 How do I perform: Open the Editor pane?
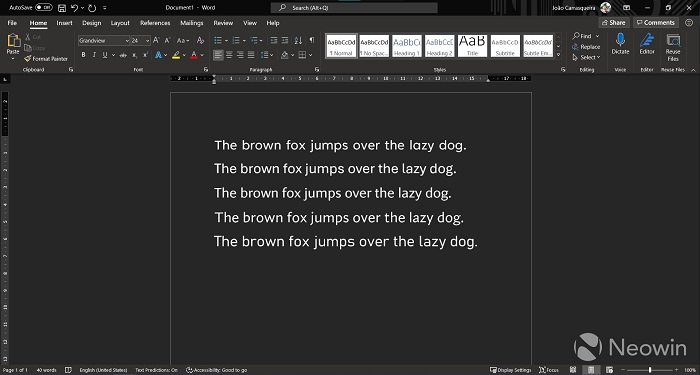[647, 44]
